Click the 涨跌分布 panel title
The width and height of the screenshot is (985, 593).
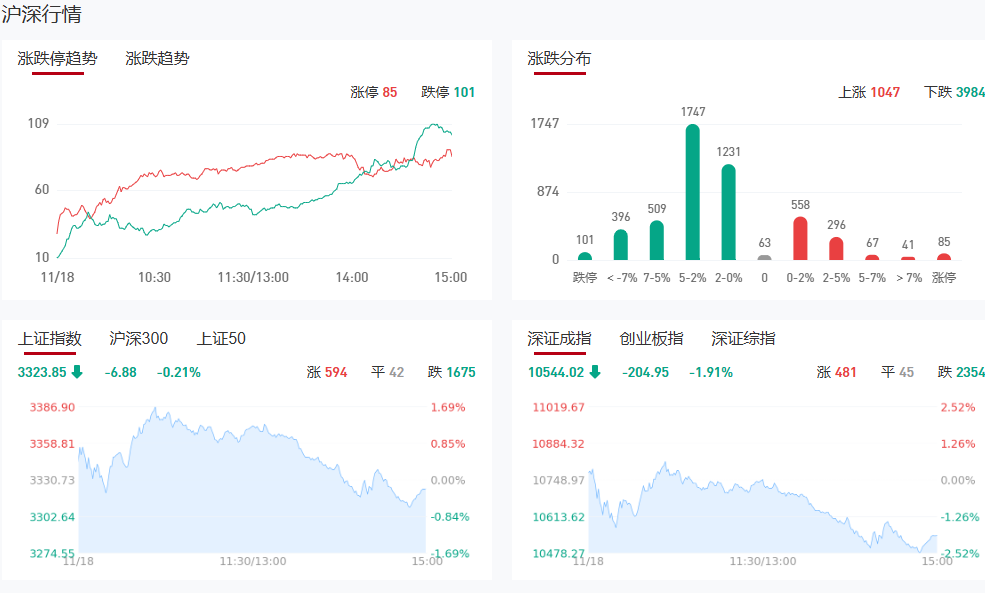[x=559, y=58]
